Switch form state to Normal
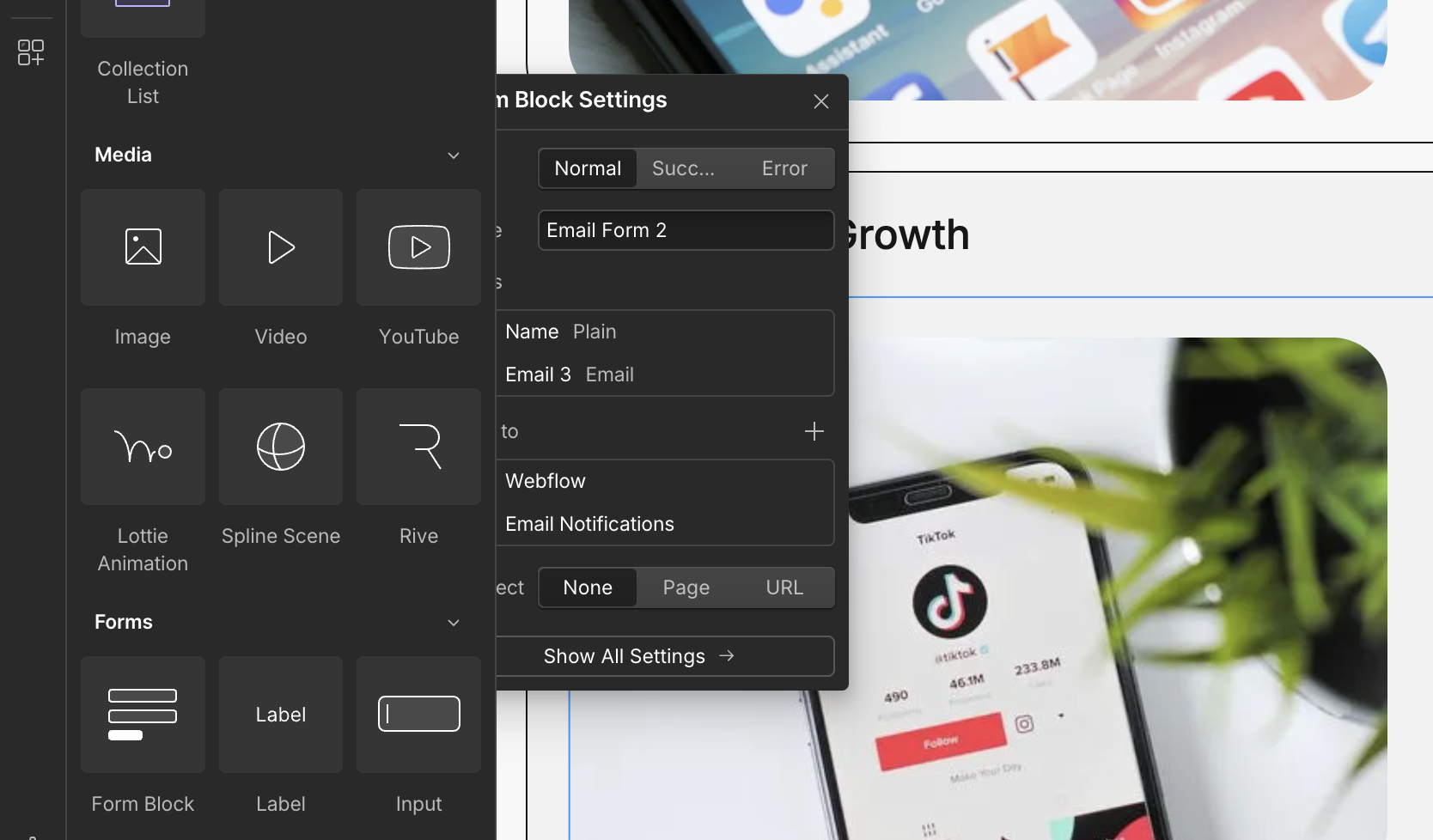Screen dimensions: 1433x840 click(x=588, y=168)
